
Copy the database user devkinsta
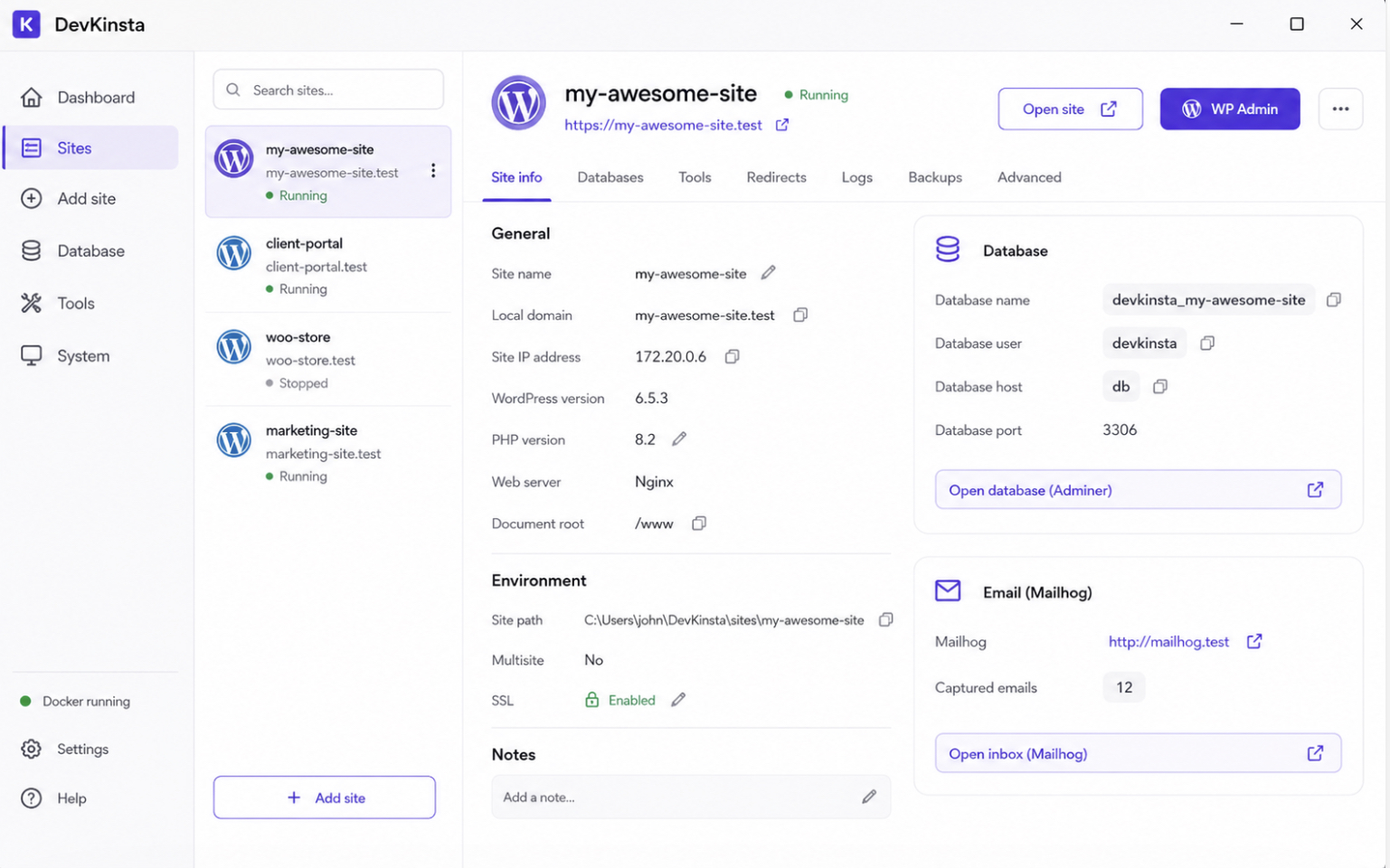[x=1207, y=343]
